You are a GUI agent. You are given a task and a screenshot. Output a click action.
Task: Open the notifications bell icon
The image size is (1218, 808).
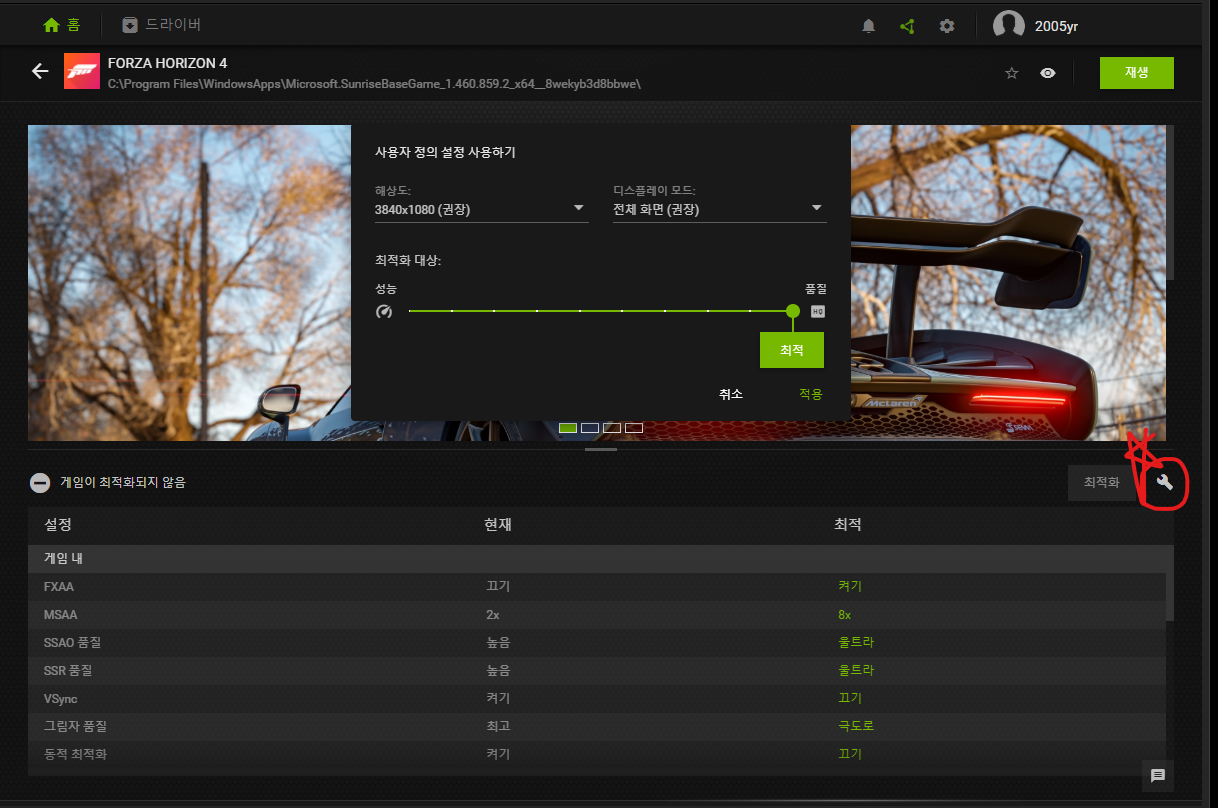coord(868,27)
